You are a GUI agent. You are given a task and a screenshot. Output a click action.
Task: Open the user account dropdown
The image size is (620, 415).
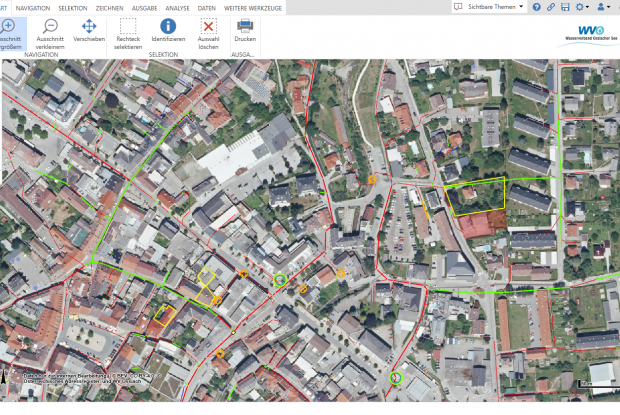pyautogui.click(x=604, y=7)
